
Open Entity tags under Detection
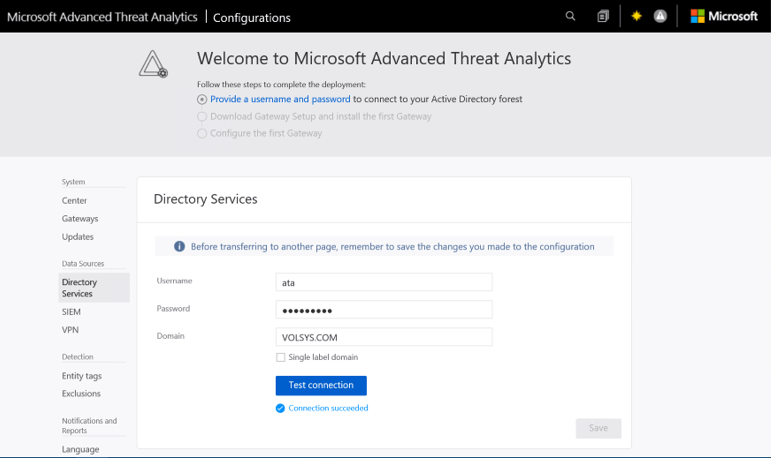pyautogui.click(x=82, y=376)
